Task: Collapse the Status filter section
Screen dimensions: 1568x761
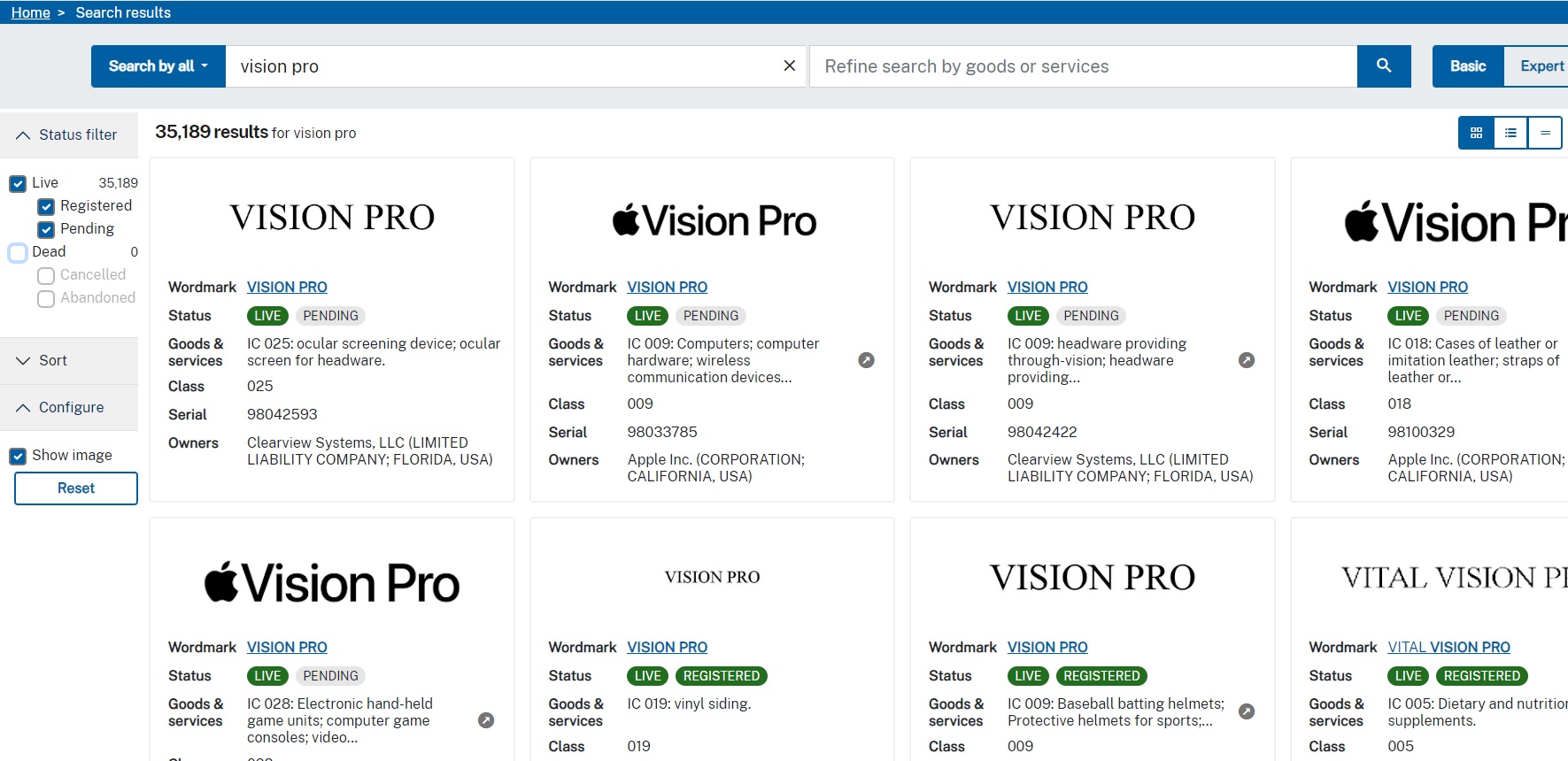Action: point(69,135)
